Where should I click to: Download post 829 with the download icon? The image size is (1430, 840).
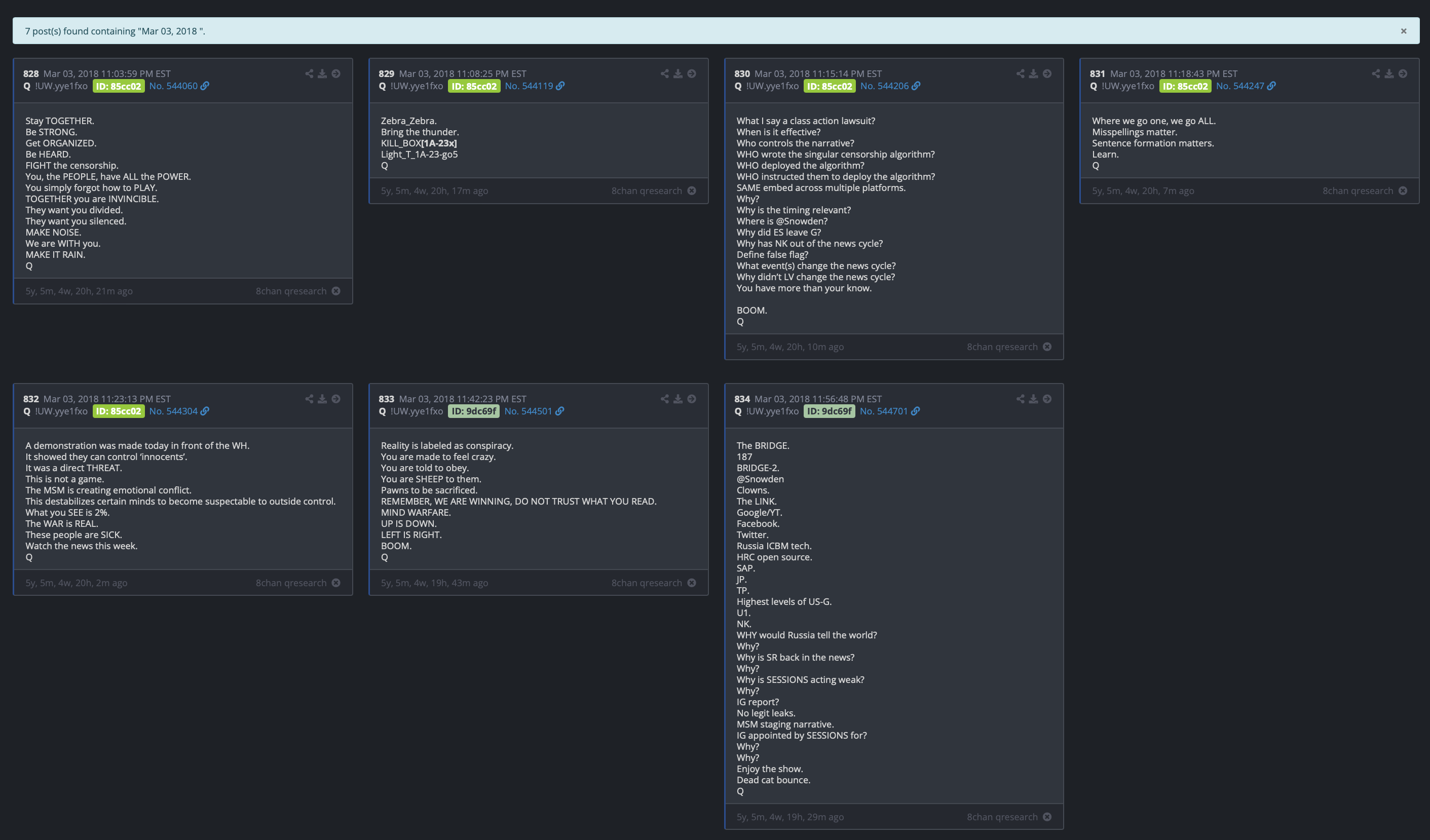point(678,74)
